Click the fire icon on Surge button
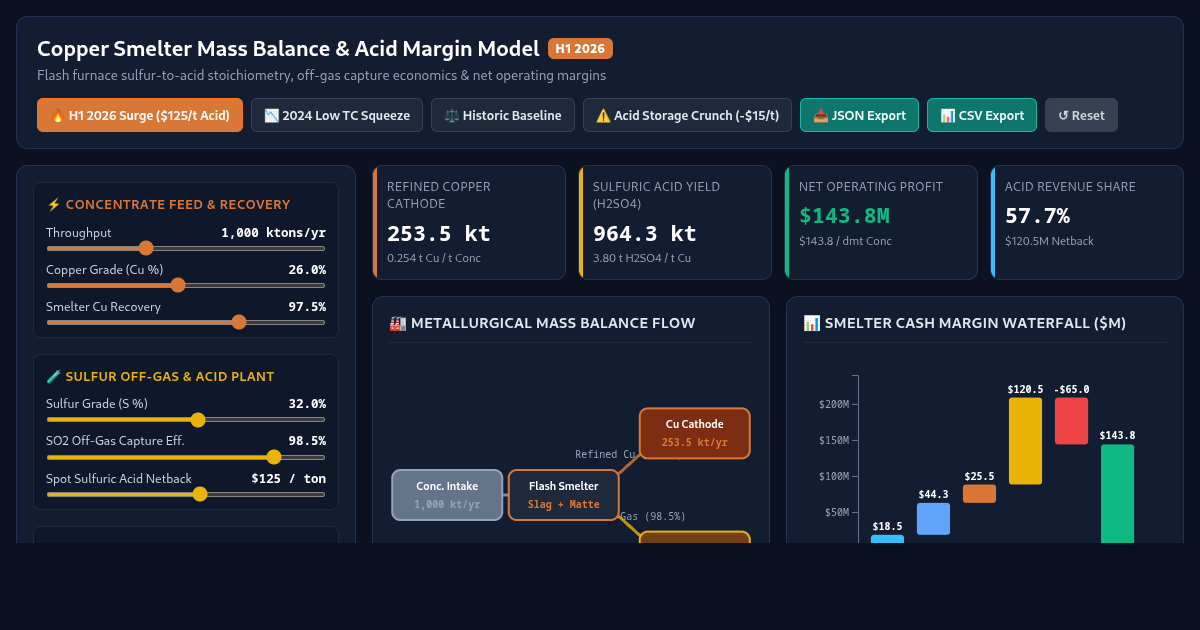The image size is (1200, 630). (57, 115)
